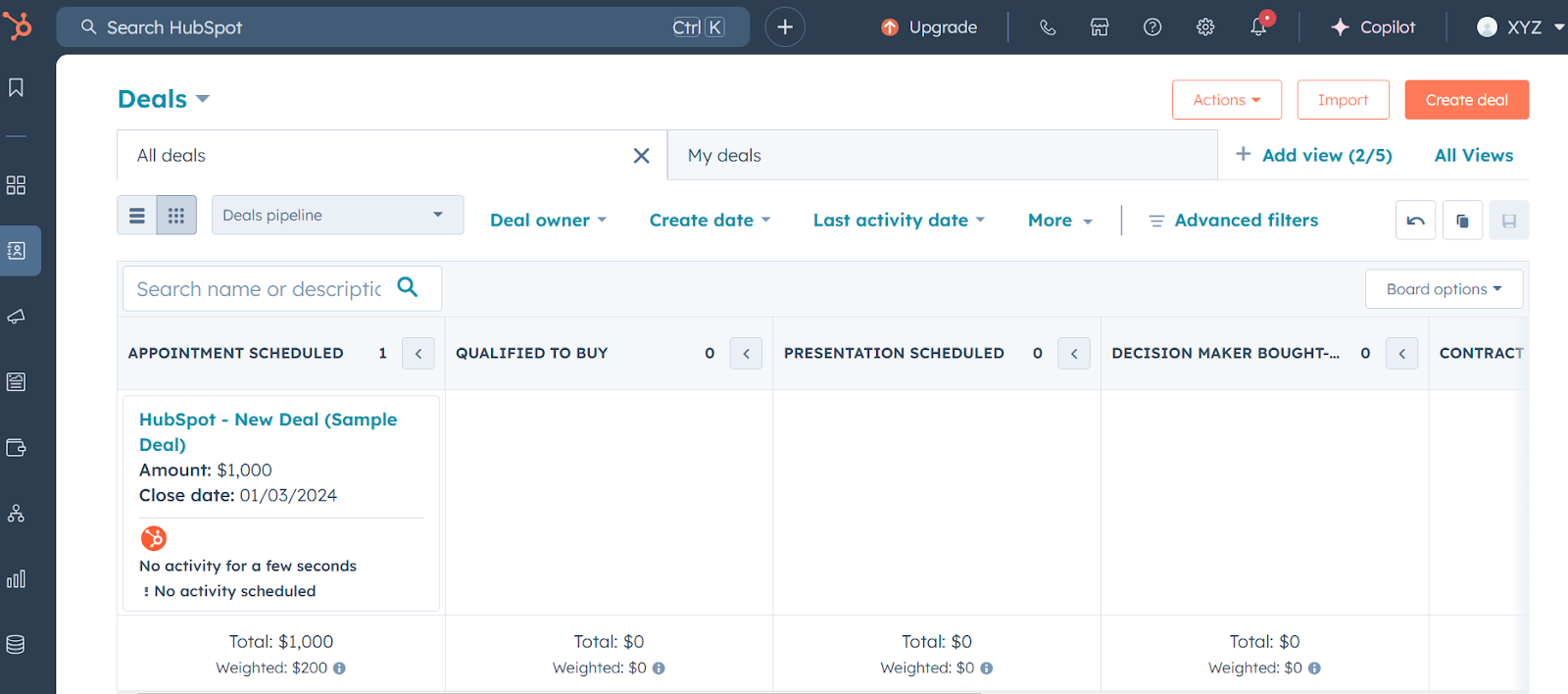The width and height of the screenshot is (1568, 694).
Task: Collapse the Appointment Scheduled column
Action: click(418, 353)
